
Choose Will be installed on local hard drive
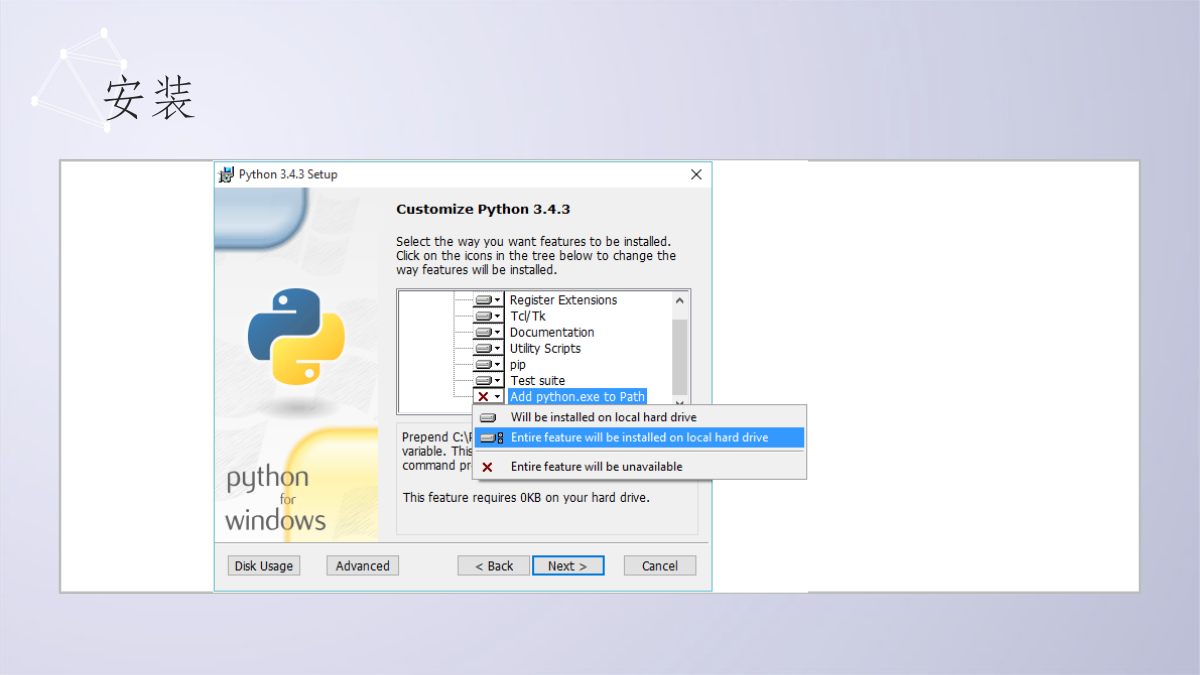(x=639, y=417)
